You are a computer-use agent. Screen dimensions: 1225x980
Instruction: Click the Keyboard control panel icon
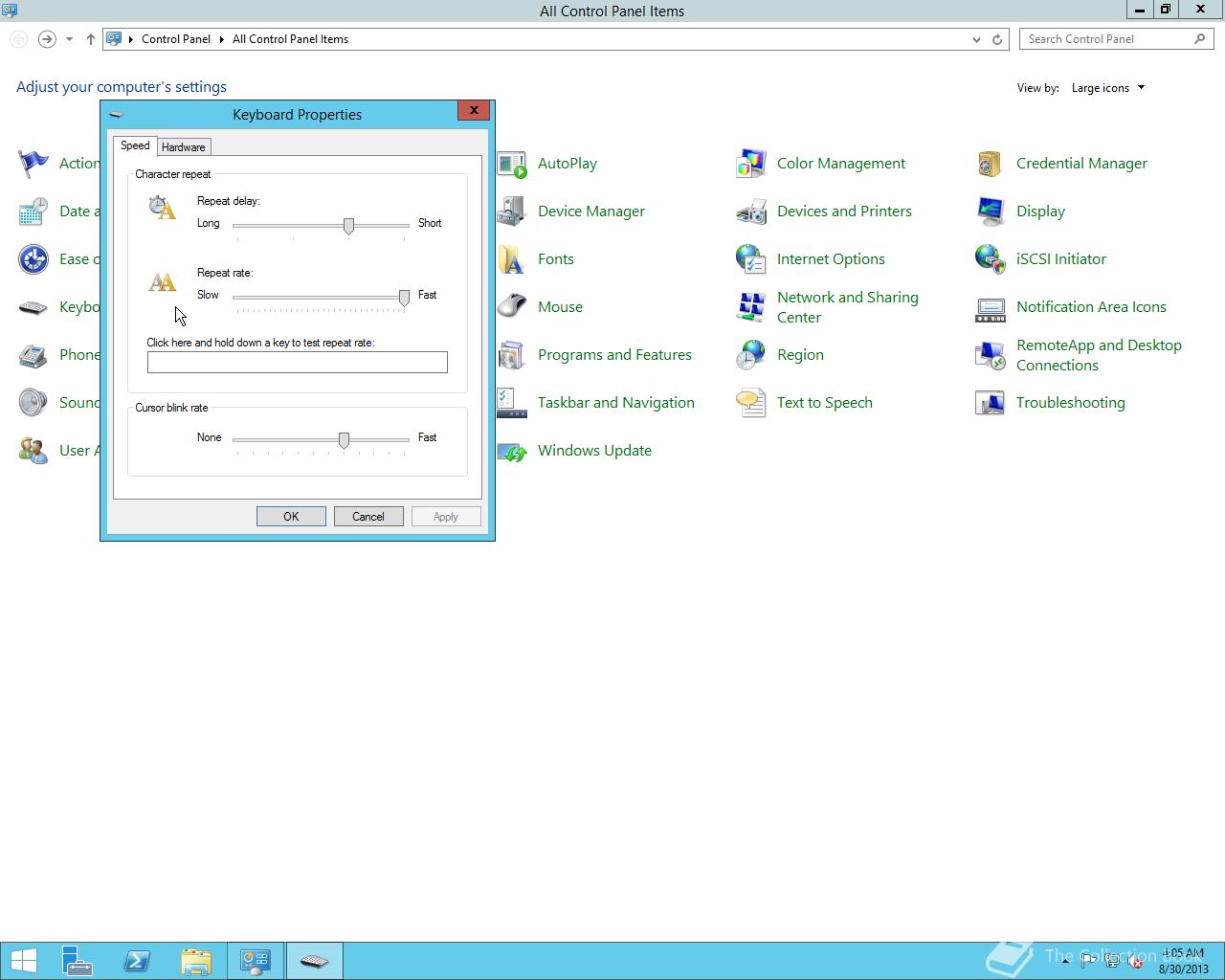pyautogui.click(x=33, y=307)
